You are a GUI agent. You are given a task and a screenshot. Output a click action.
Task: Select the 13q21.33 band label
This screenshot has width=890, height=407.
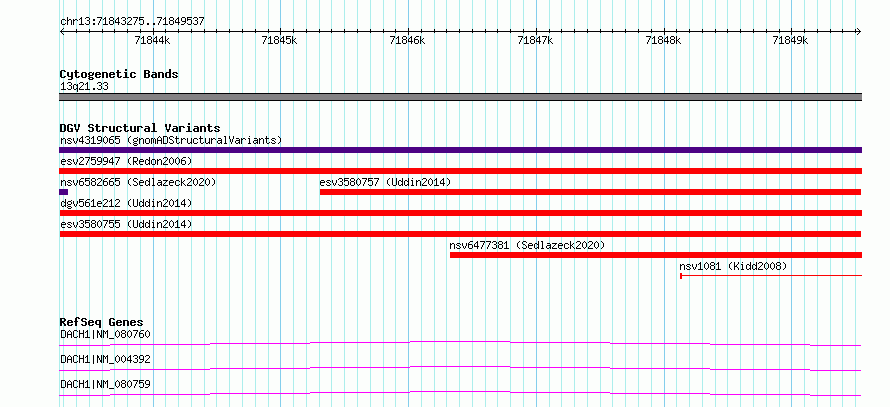tap(84, 87)
